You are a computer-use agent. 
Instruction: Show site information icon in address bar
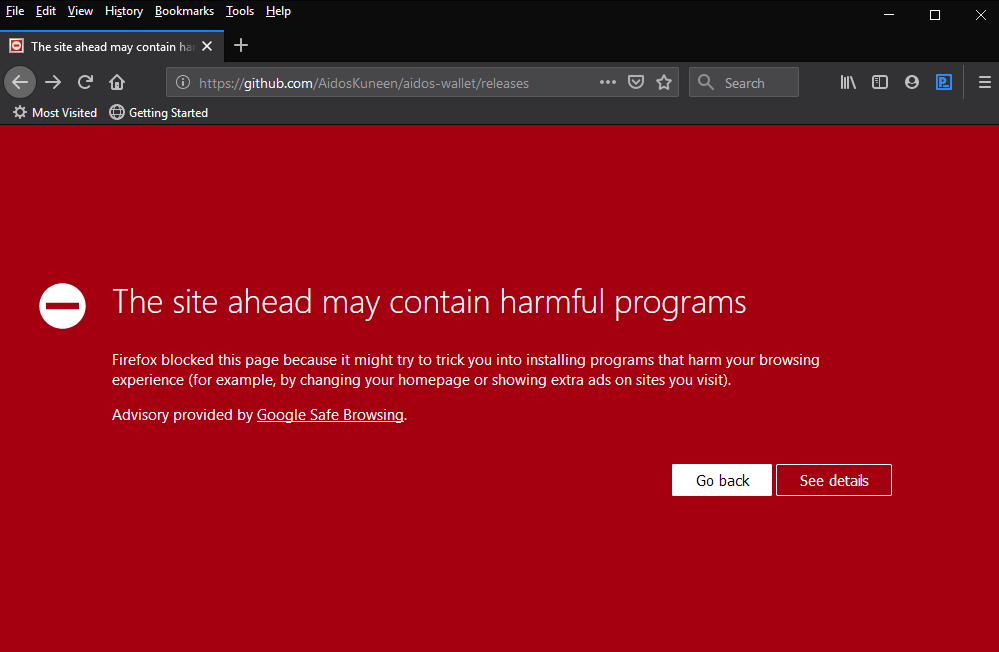[x=183, y=82]
